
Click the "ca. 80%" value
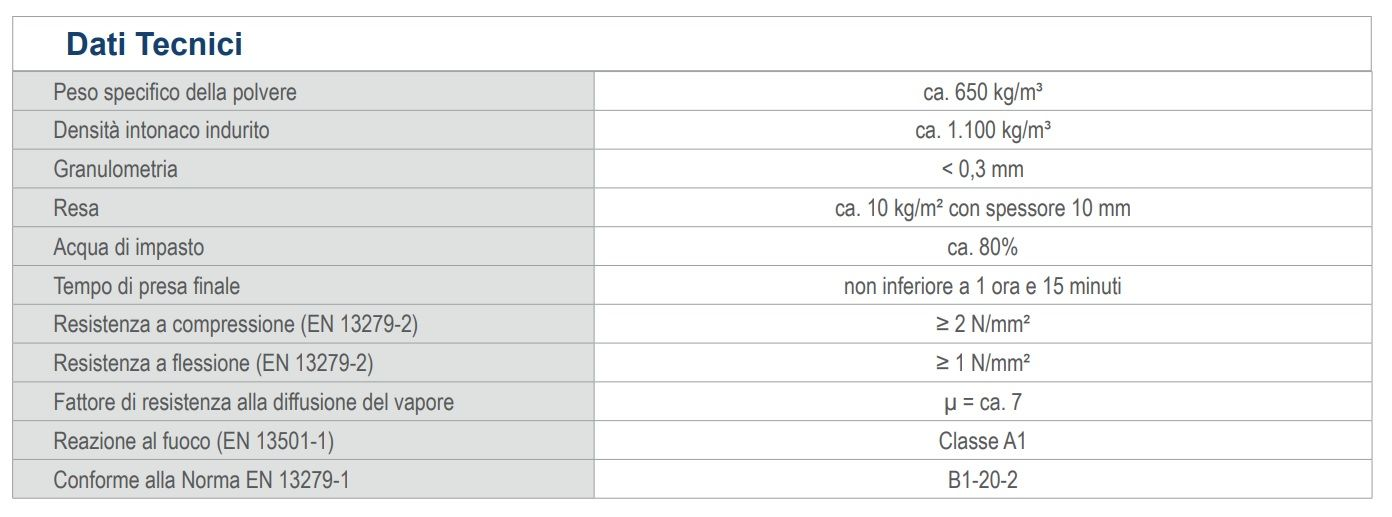point(983,247)
